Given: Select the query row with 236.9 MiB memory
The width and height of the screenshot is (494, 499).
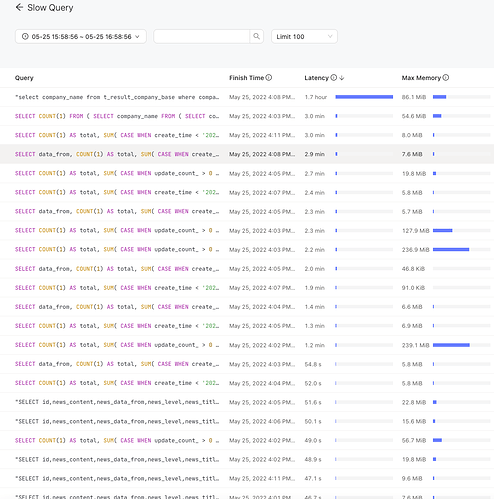Looking at the screenshot, I should tap(247, 249).
